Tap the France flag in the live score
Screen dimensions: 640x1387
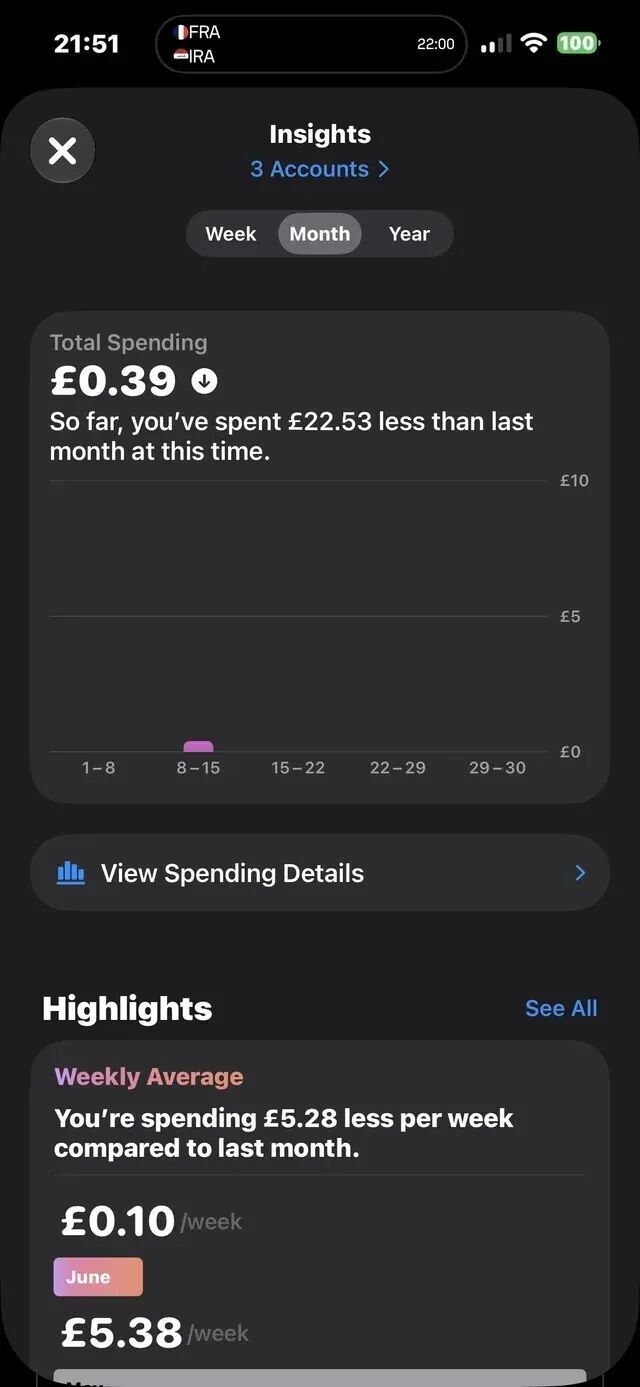[x=181, y=32]
